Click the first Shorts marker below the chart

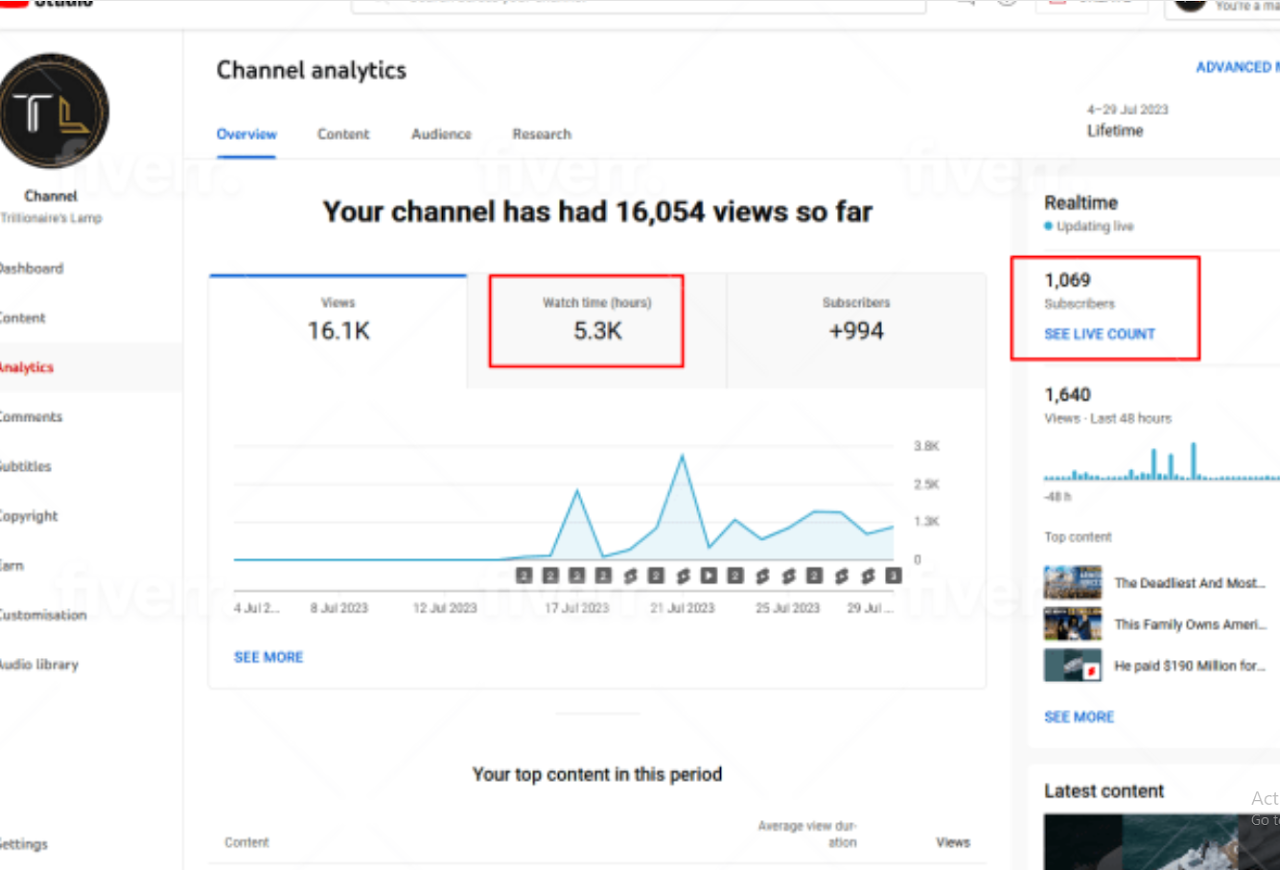tap(629, 576)
